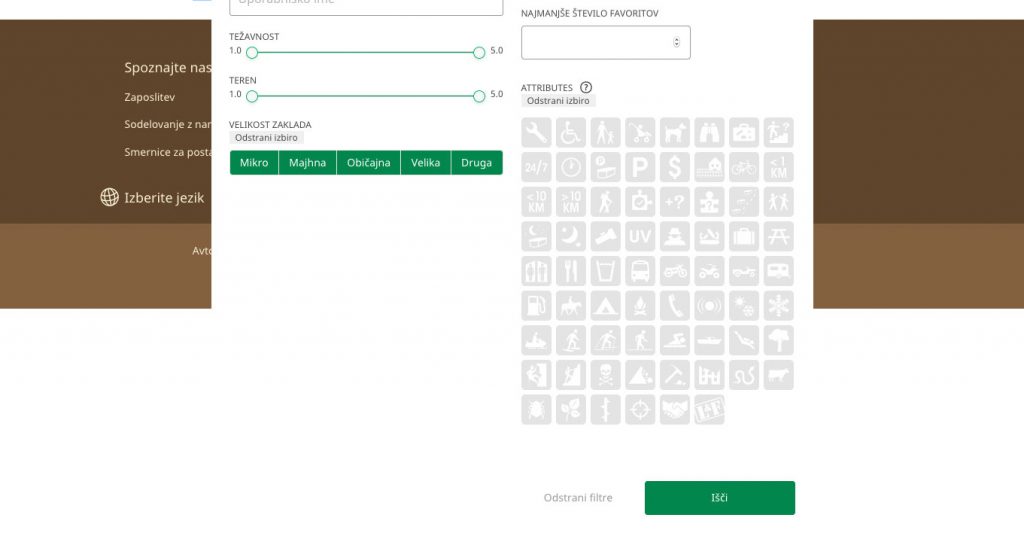
Task: Click the favorites count stepper arrows
Action: [x=676, y=42]
